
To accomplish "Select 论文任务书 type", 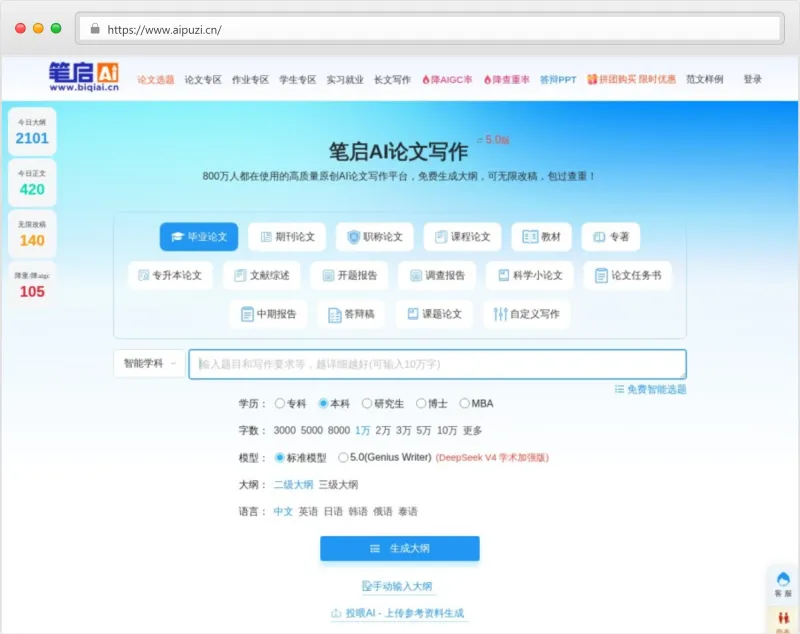I will 628,275.
